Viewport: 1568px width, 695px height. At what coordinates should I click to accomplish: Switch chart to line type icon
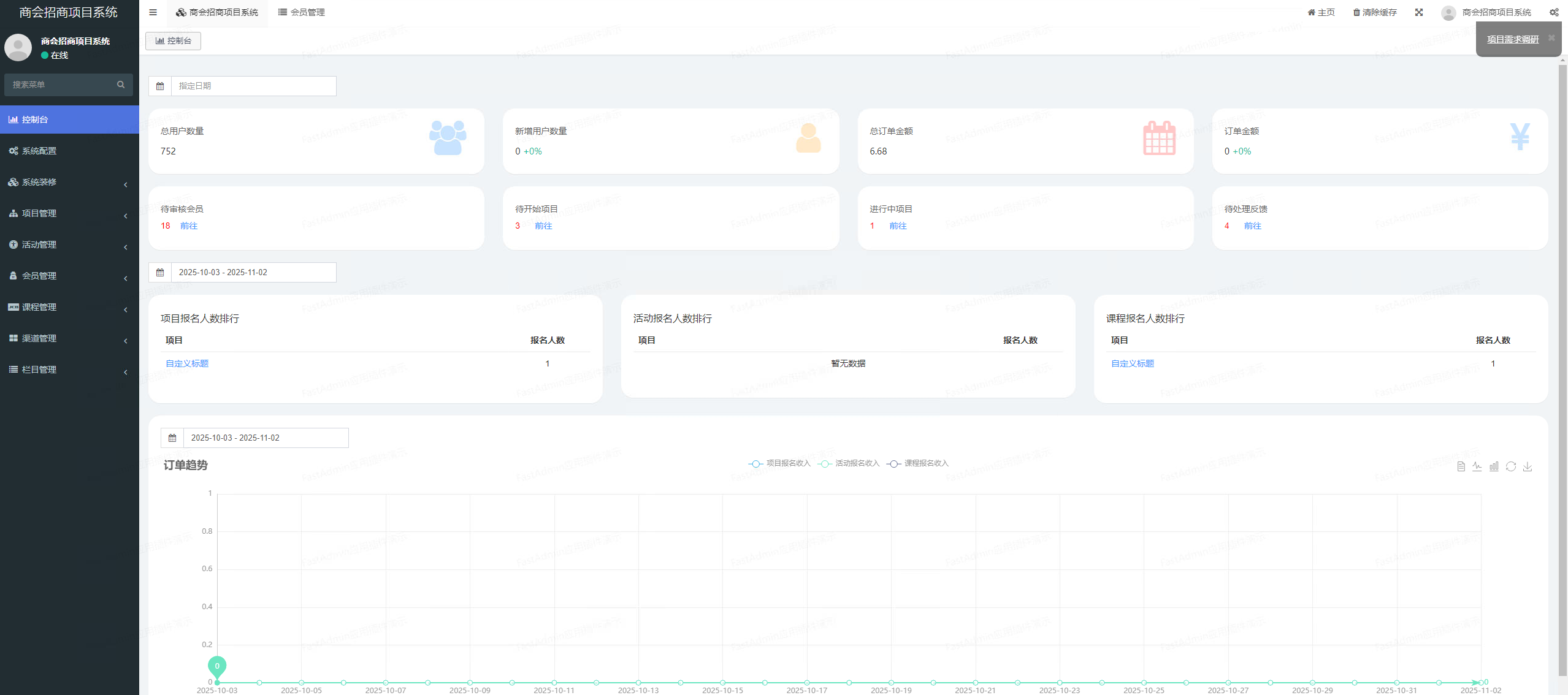(x=1477, y=466)
